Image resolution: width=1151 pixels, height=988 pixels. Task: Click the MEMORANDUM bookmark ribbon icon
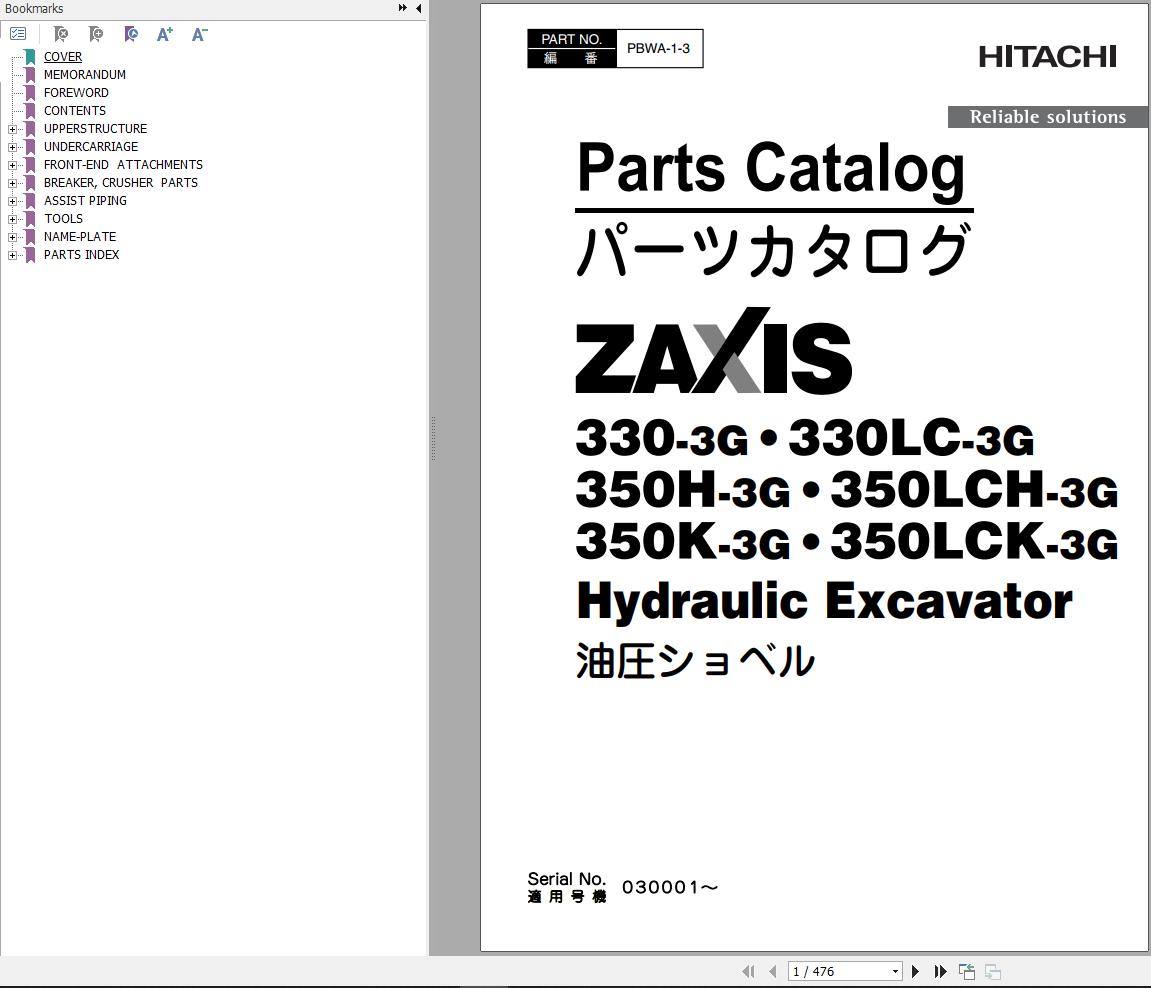(30, 75)
